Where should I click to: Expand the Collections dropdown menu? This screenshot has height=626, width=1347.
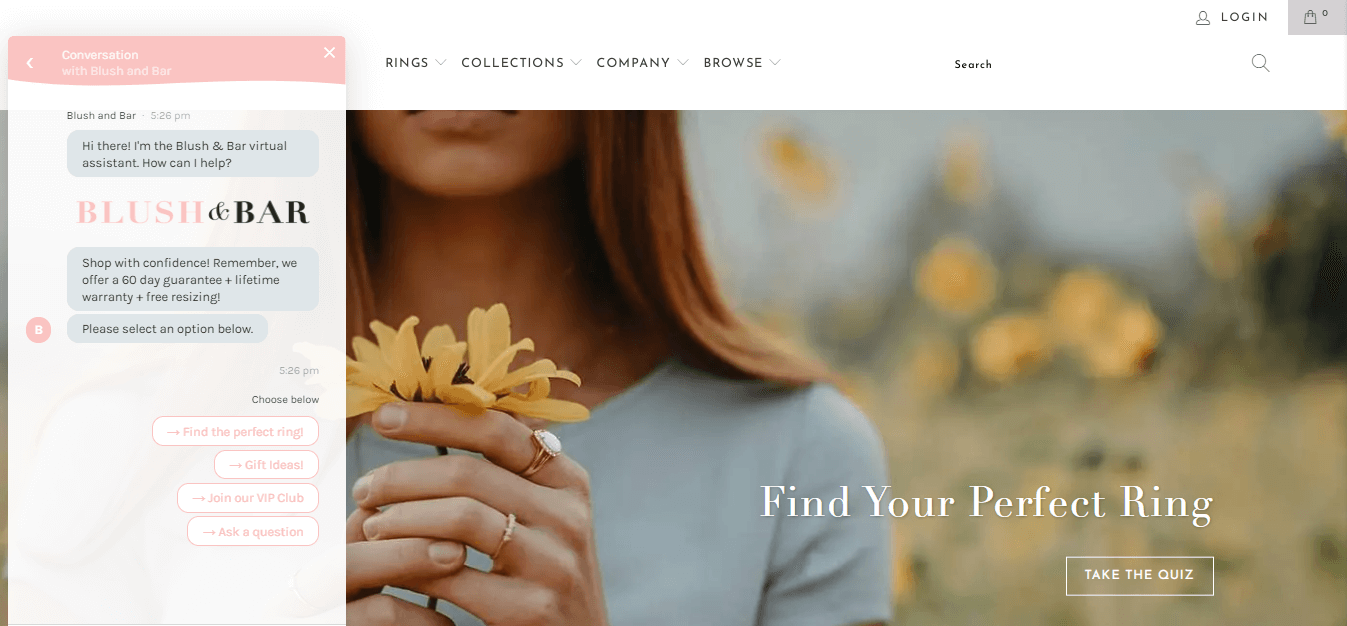pyautogui.click(x=521, y=63)
